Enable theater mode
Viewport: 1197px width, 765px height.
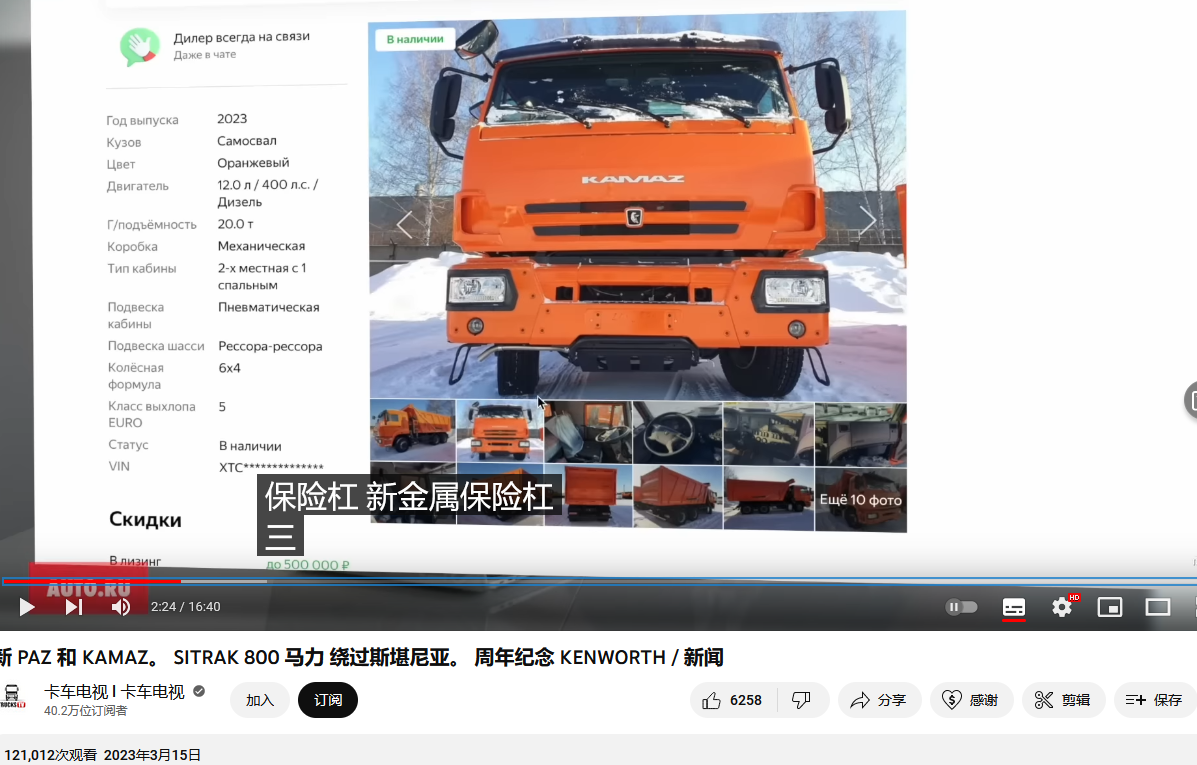(1158, 607)
